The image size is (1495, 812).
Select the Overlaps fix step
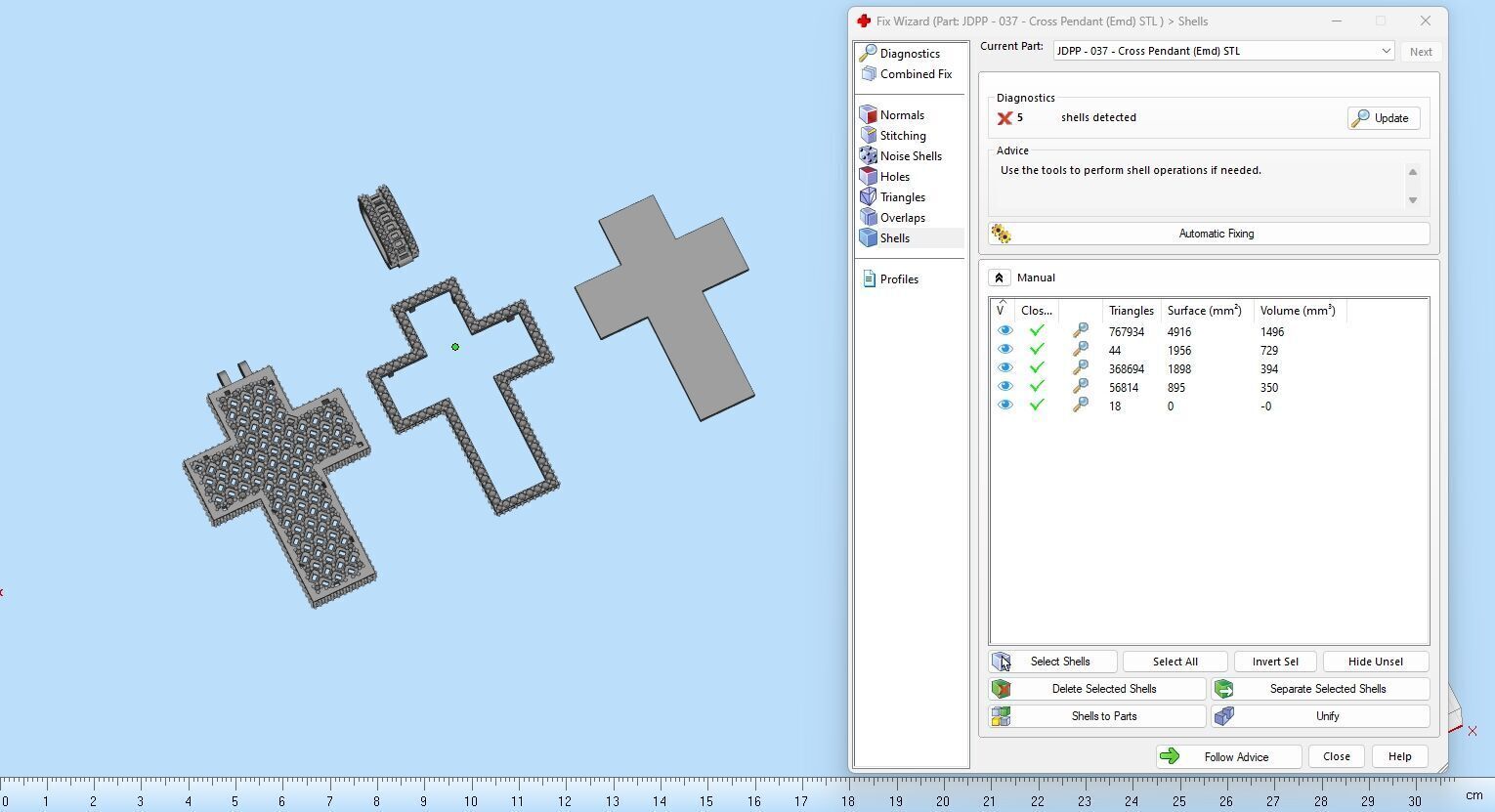(903, 218)
